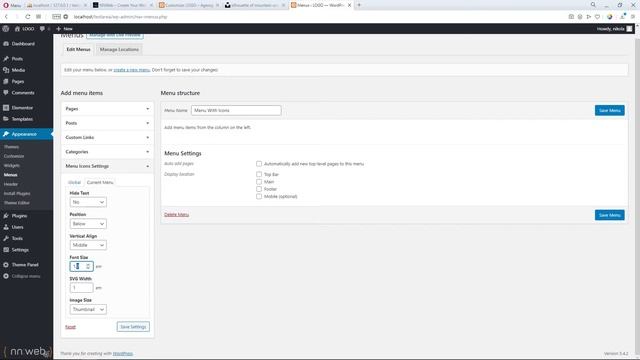640x360 pixels.
Task: Open Users in the admin sidebar
Action: (x=18, y=227)
